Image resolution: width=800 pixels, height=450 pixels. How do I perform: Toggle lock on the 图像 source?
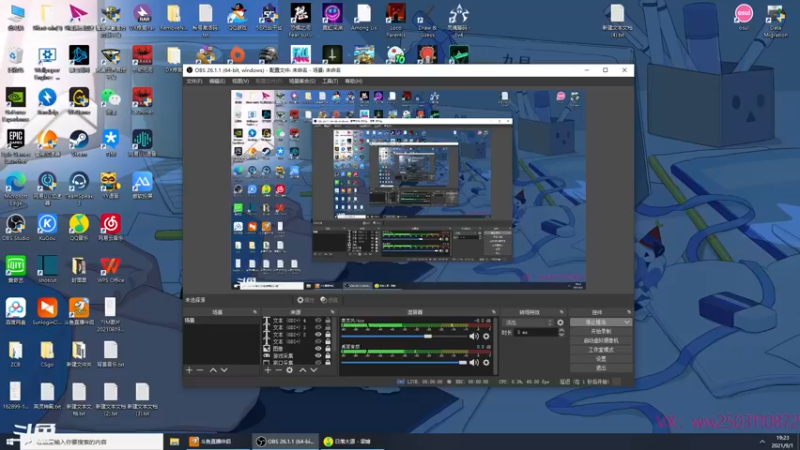click(x=328, y=348)
